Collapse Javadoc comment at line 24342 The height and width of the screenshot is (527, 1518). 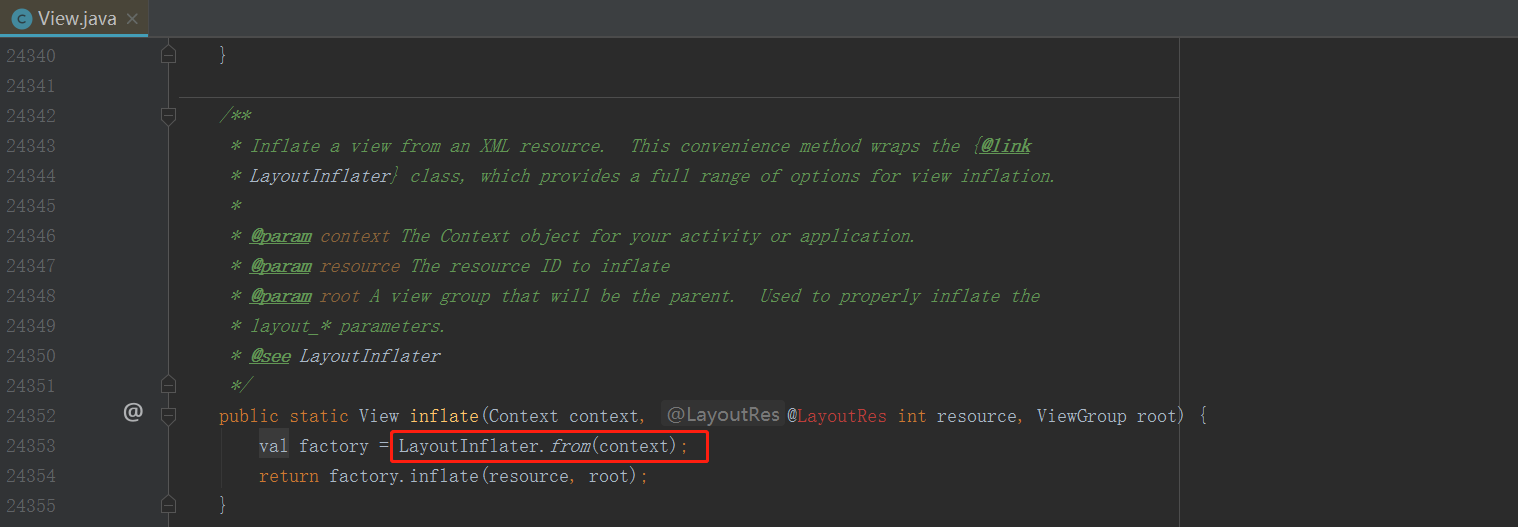[x=168, y=116]
